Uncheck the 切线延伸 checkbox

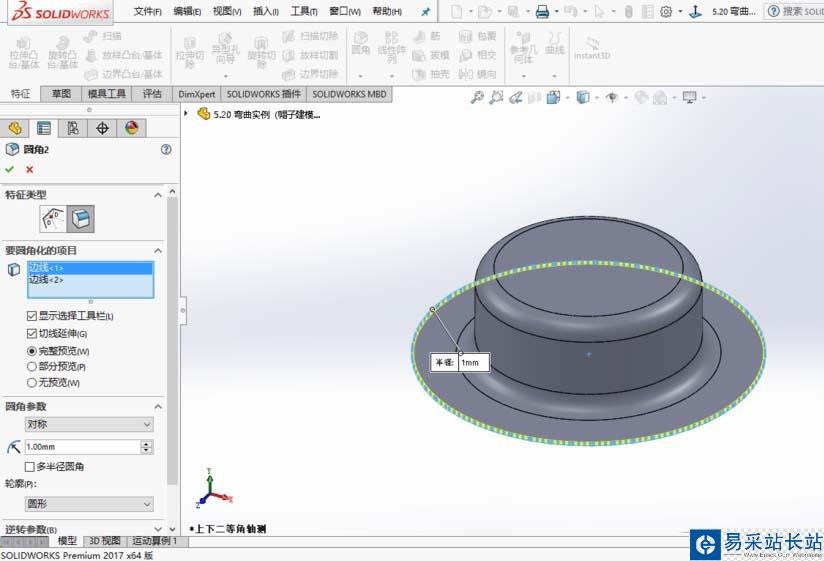coord(32,334)
